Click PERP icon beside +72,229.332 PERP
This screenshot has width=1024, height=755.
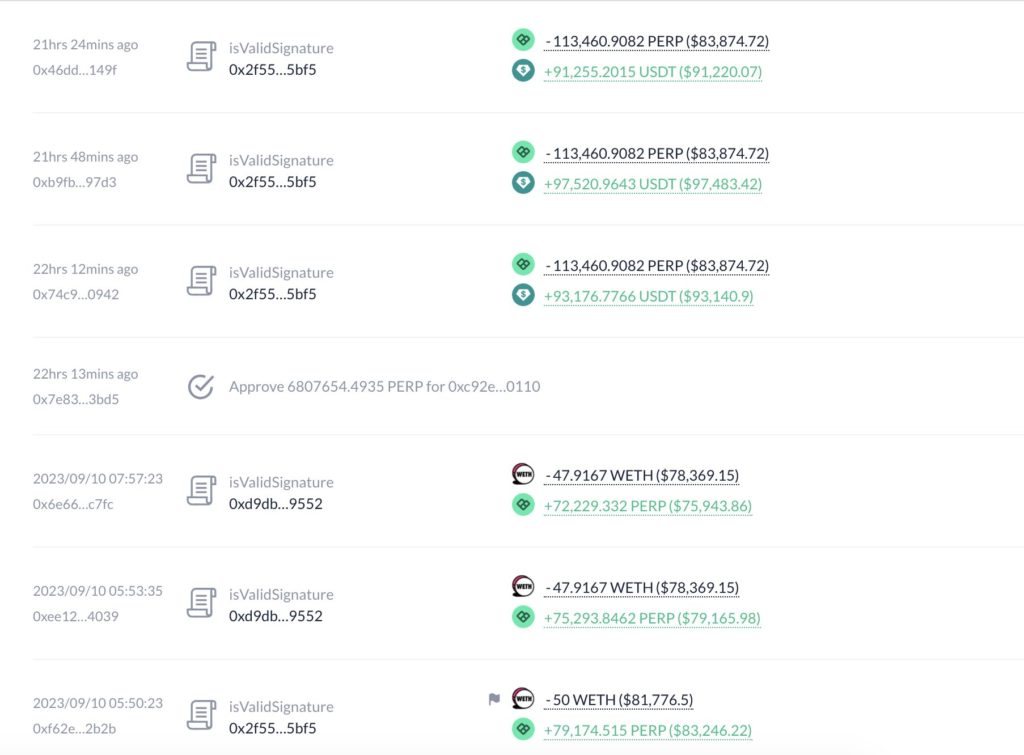click(x=523, y=505)
